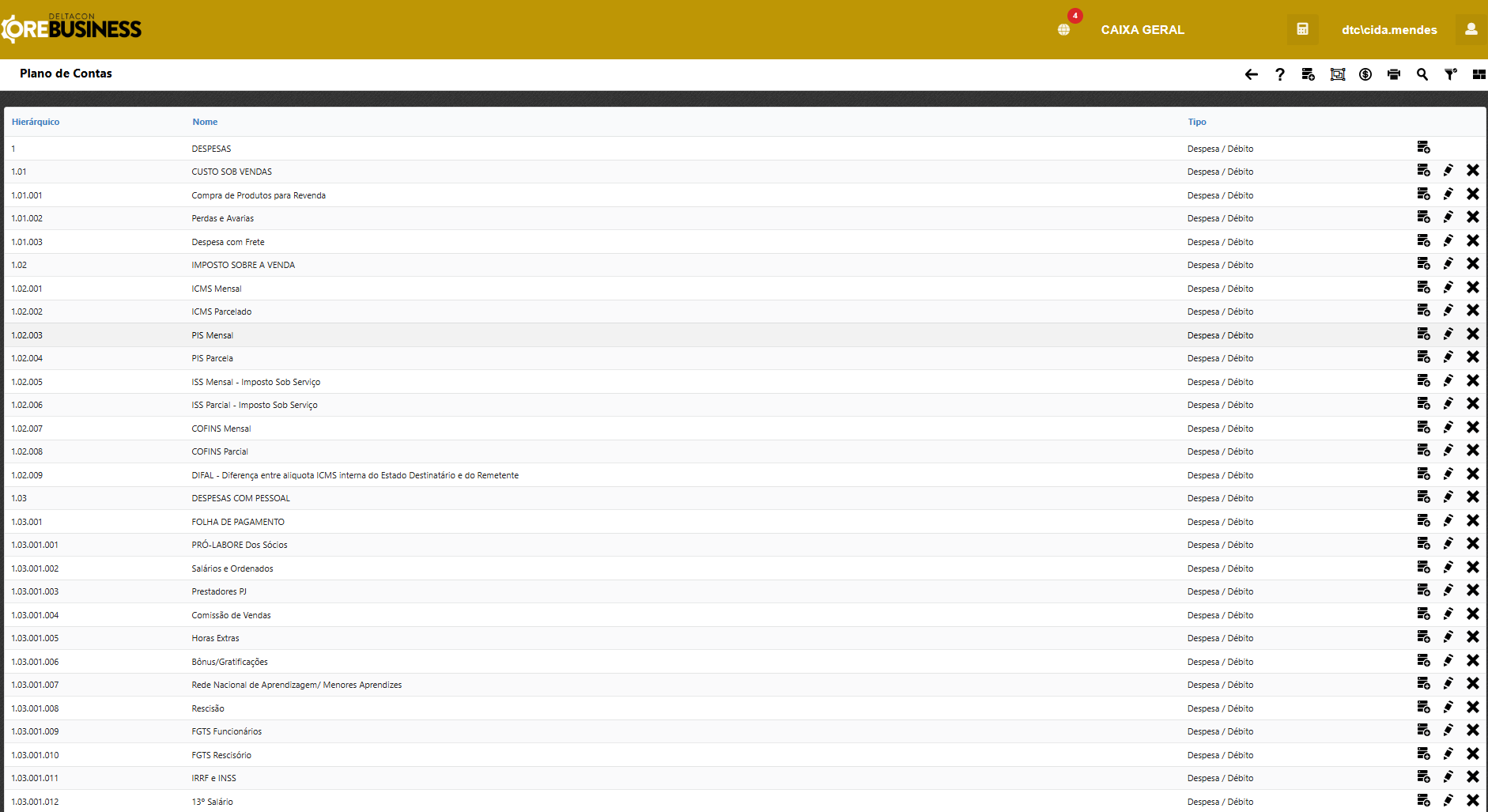Click the Tipo column header

[1196, 122]
